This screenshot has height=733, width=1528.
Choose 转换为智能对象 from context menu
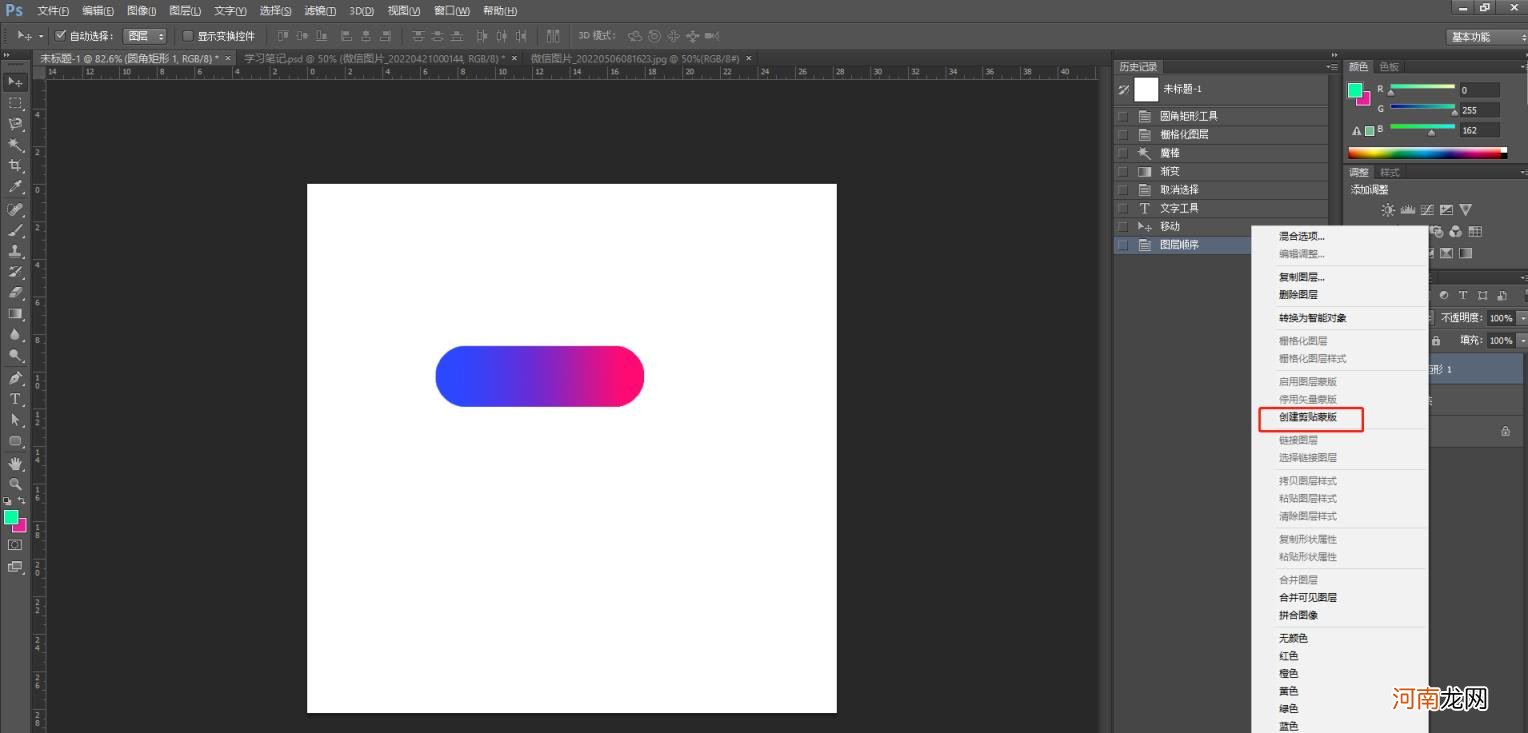(x=1313, y=318)
